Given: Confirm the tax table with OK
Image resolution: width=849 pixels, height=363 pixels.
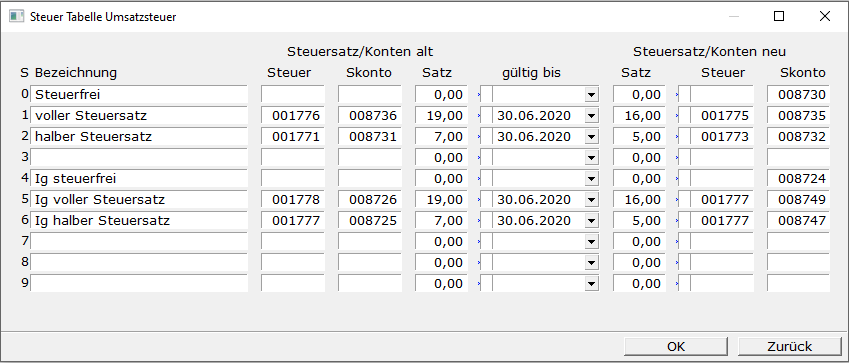Looking at the screenshot, I should 676,347.
